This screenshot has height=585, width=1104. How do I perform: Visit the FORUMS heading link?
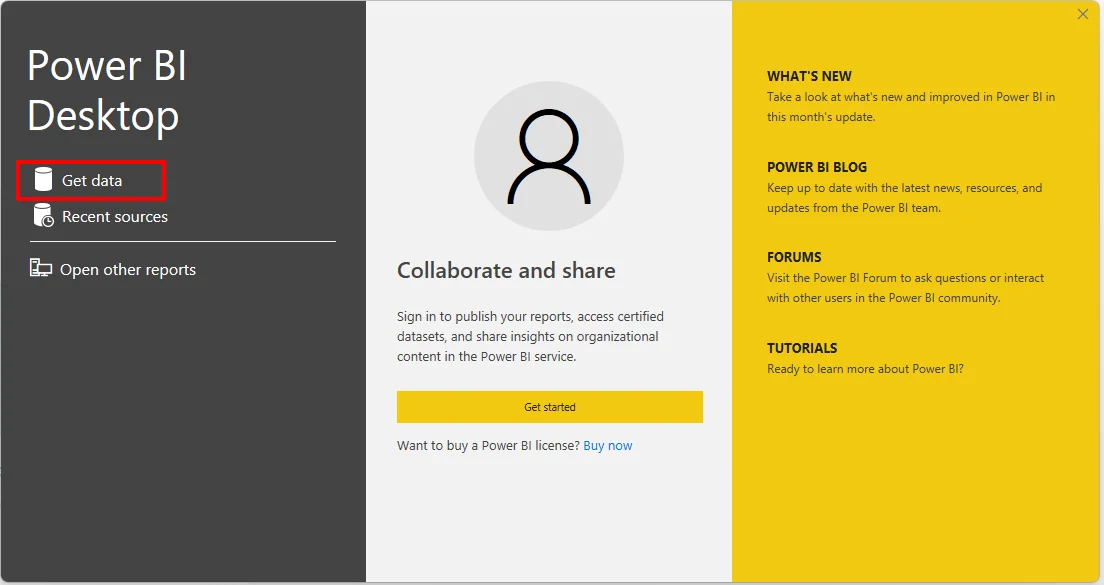coord(794,257)
